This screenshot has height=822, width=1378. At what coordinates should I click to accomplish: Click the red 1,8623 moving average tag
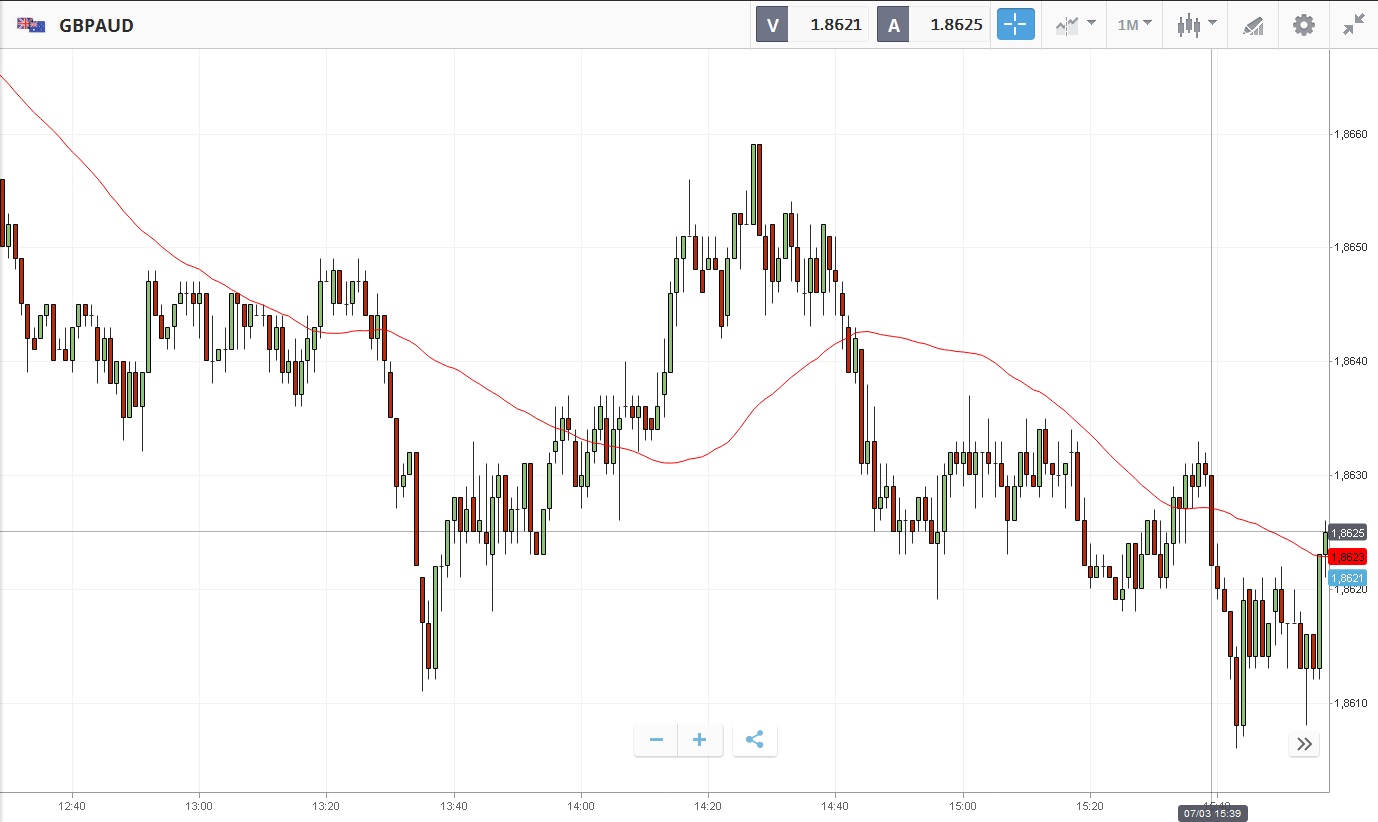pos(1347,556)
